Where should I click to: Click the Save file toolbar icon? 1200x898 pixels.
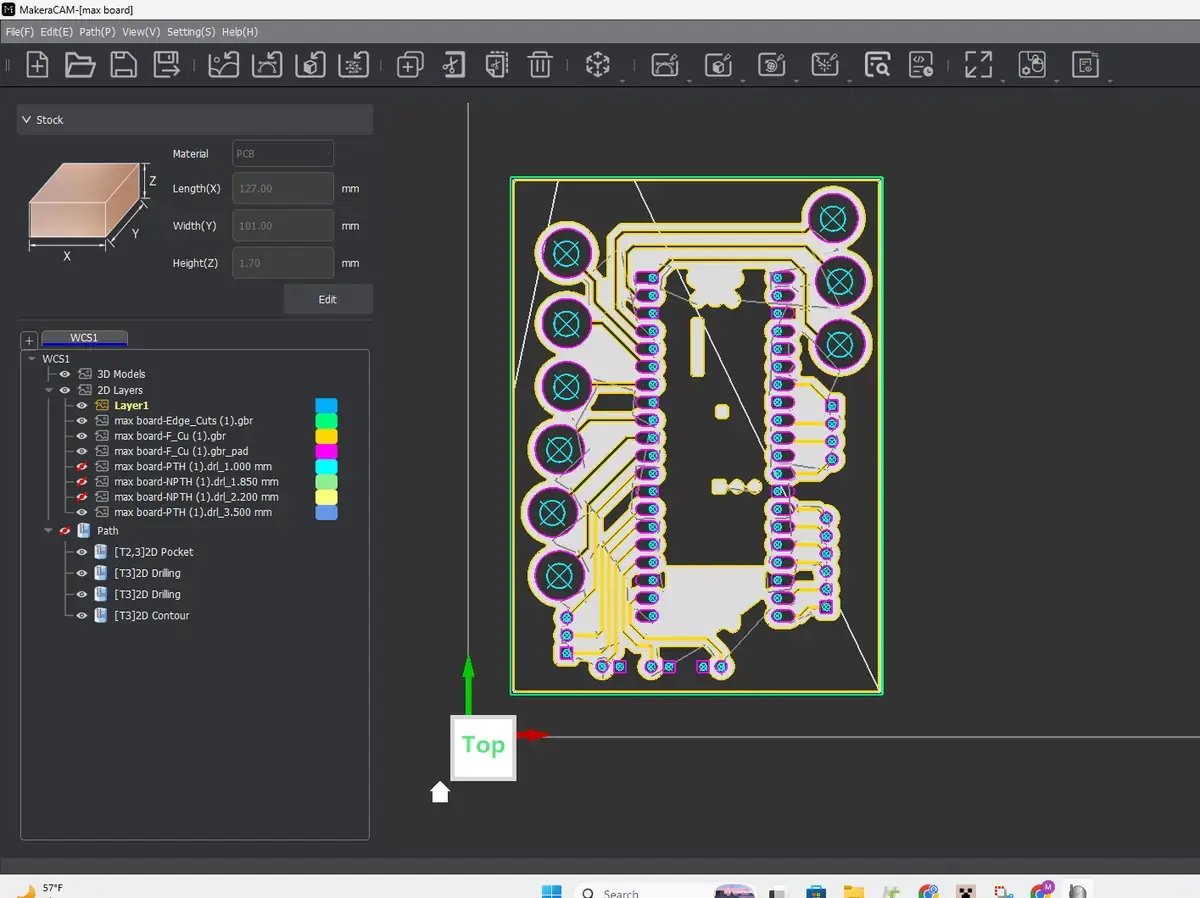(x=123, y=66)
